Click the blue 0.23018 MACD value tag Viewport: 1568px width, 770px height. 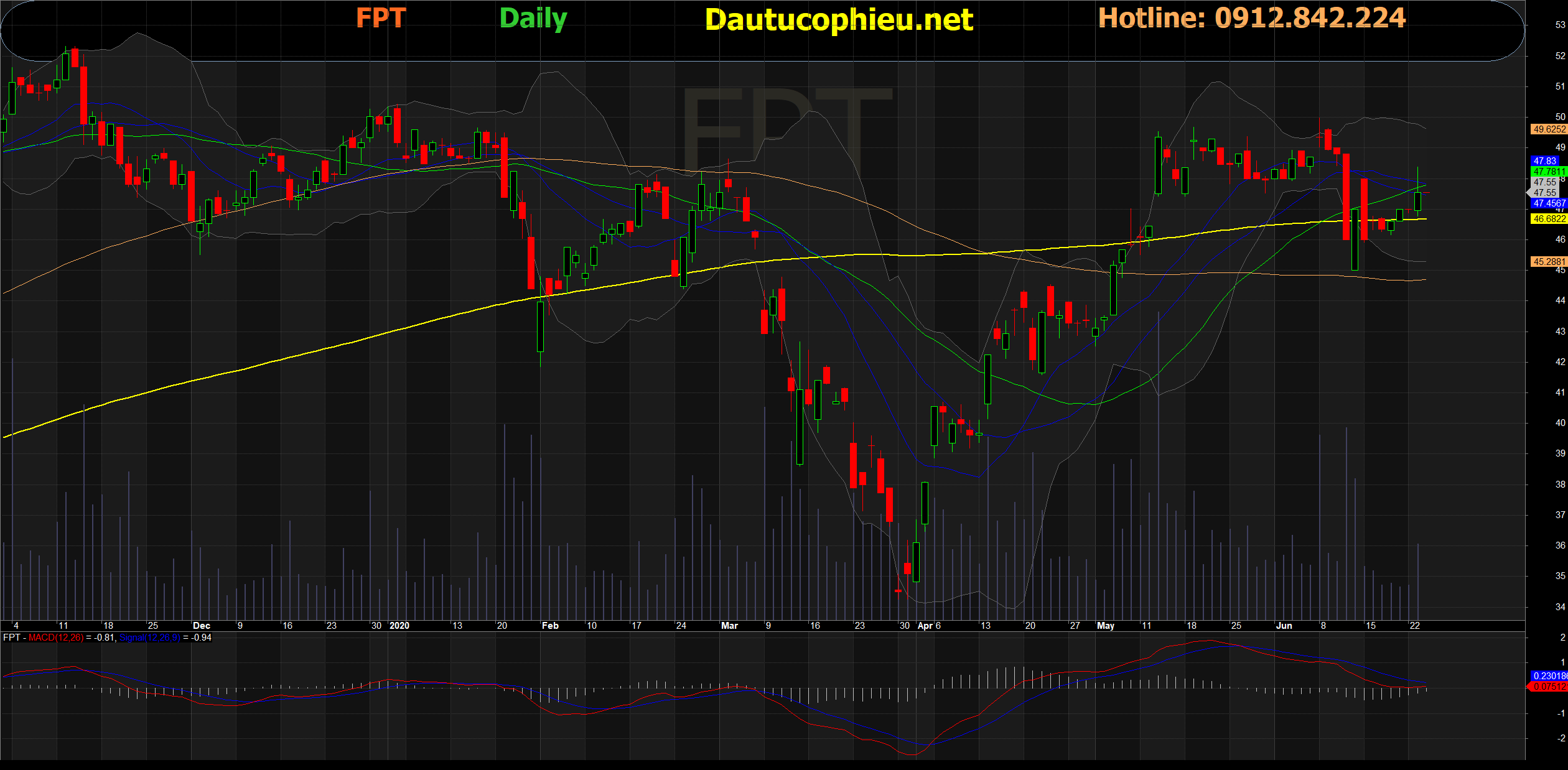(1548, 676)
